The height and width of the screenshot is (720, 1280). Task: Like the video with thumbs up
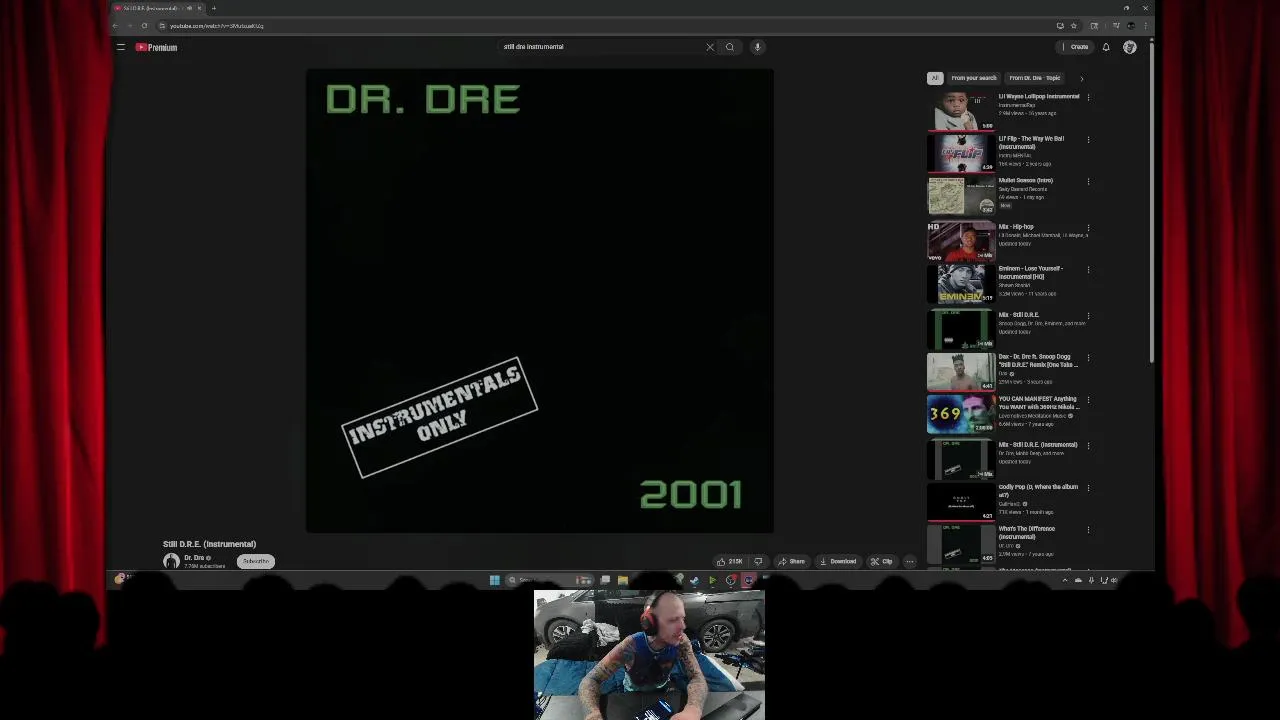[729, 561]
